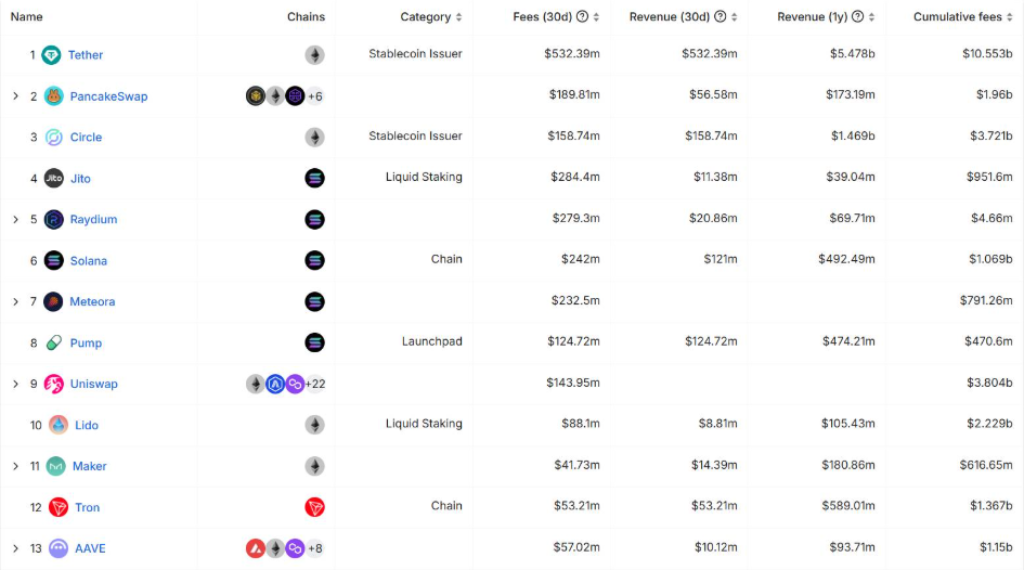1024x570 pixels.
Task: Click the Jito logo icon
Action: [x=54, y=178]
